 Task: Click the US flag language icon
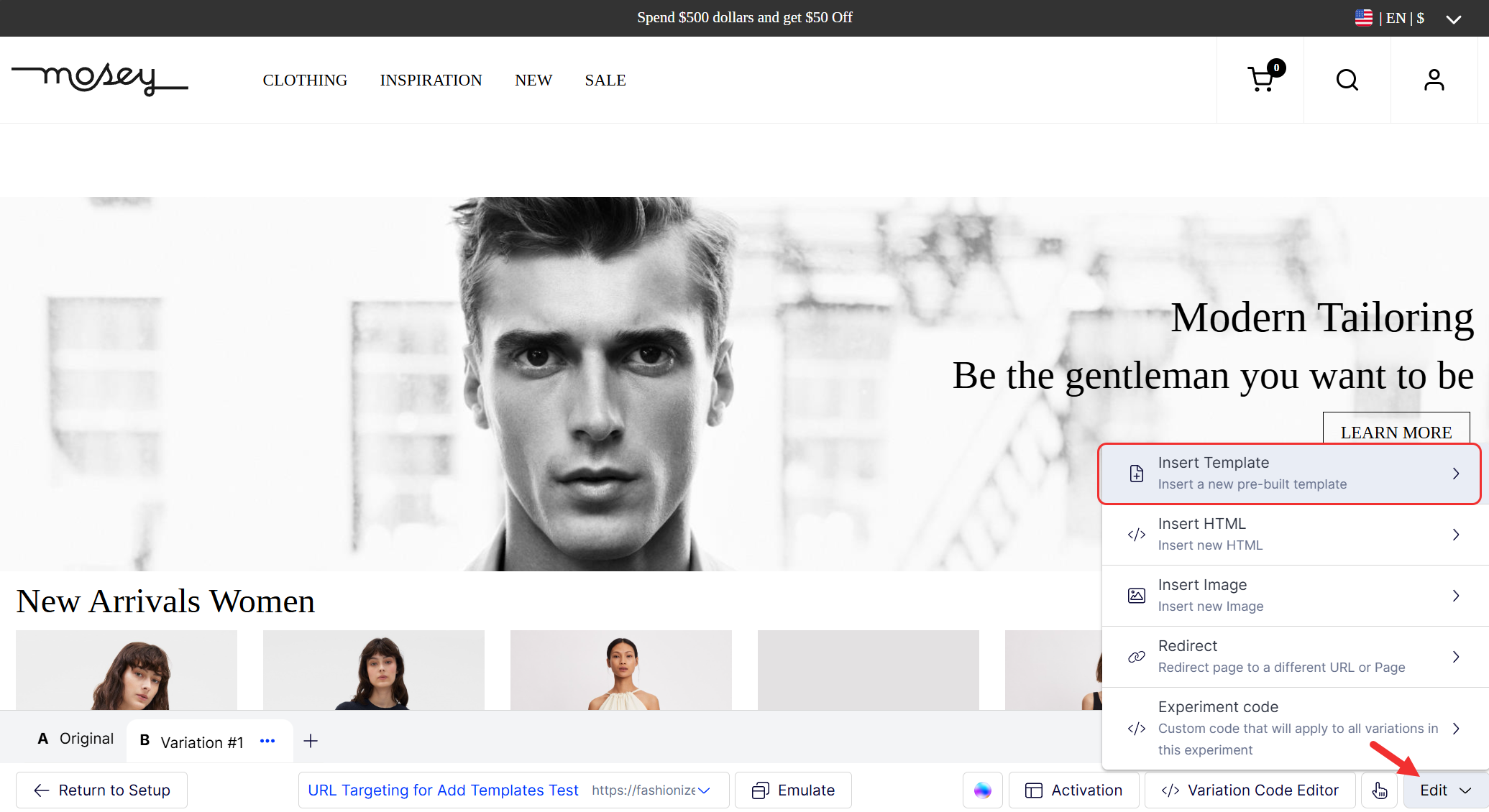tap(1363, 18)
